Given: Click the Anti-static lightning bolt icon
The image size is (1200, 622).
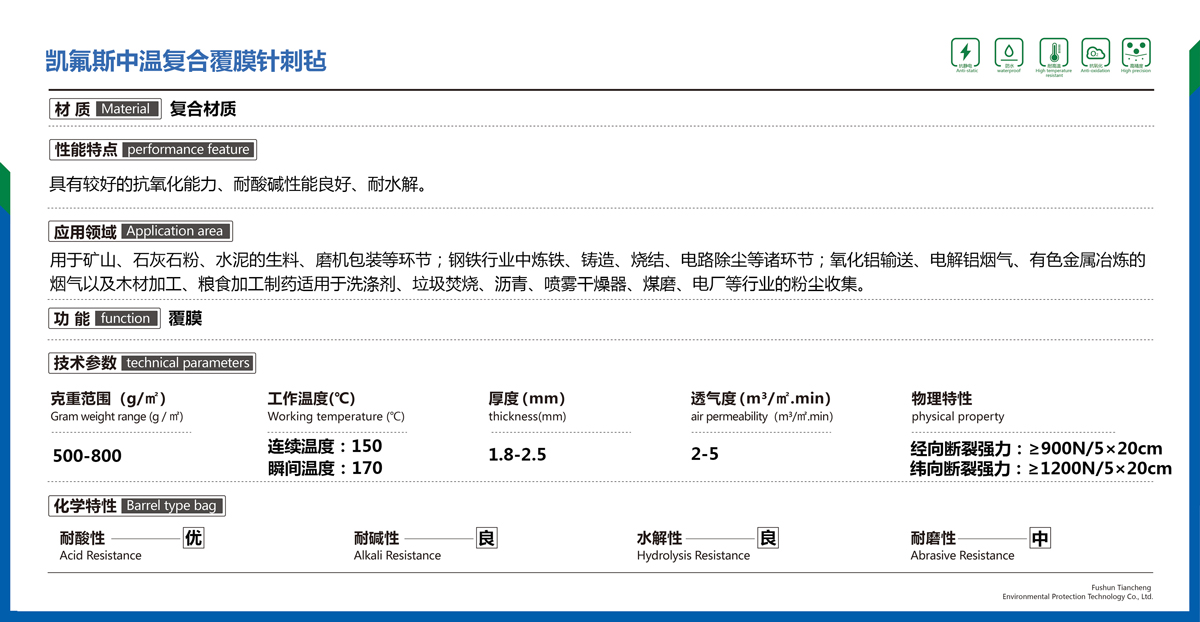Looking at the screenshot, I should pos(965,52).
